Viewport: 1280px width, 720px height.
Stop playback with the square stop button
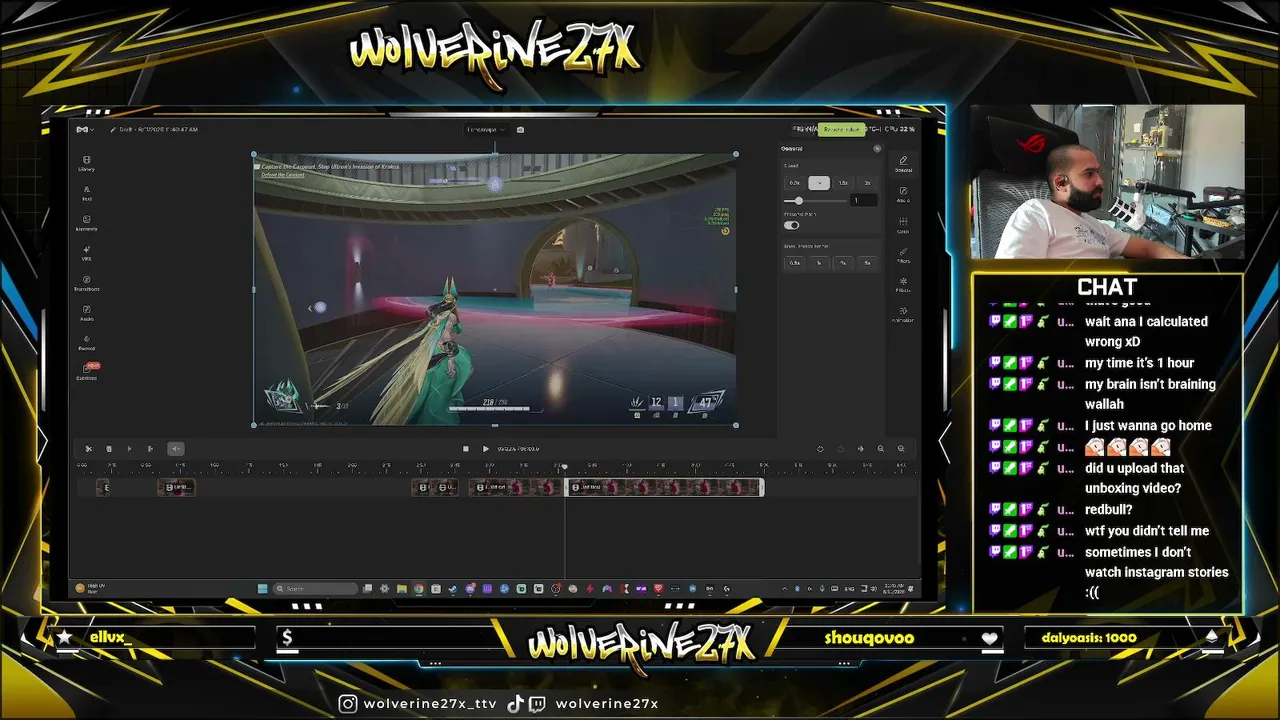point(465,449)
